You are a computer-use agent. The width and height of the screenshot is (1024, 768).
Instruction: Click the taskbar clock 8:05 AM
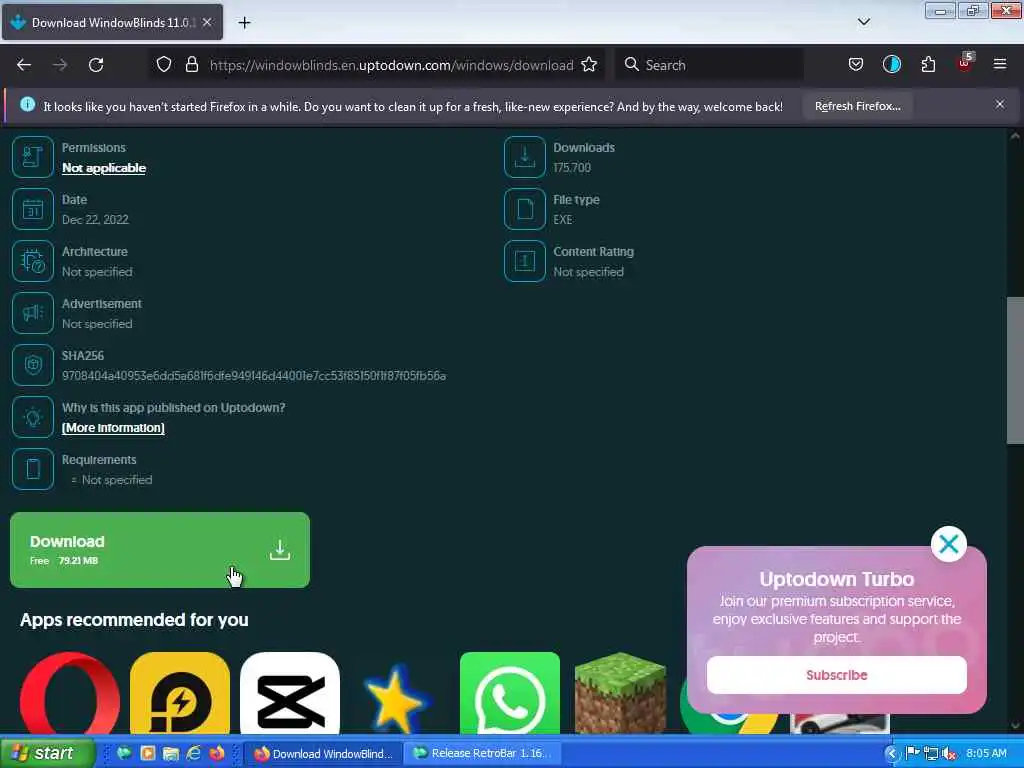coord(986,753)
